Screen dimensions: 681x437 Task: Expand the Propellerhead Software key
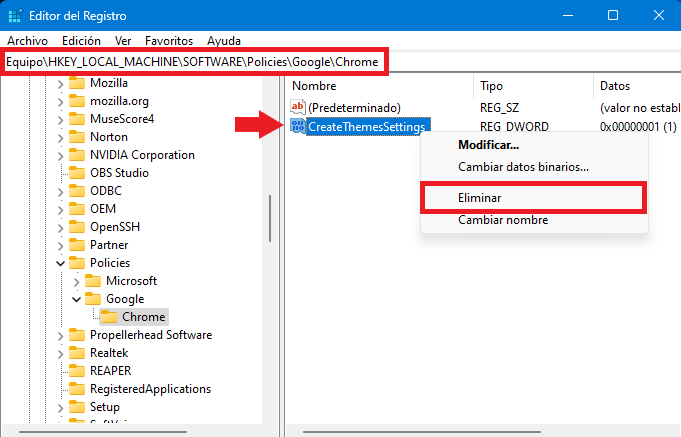[60, 336]
